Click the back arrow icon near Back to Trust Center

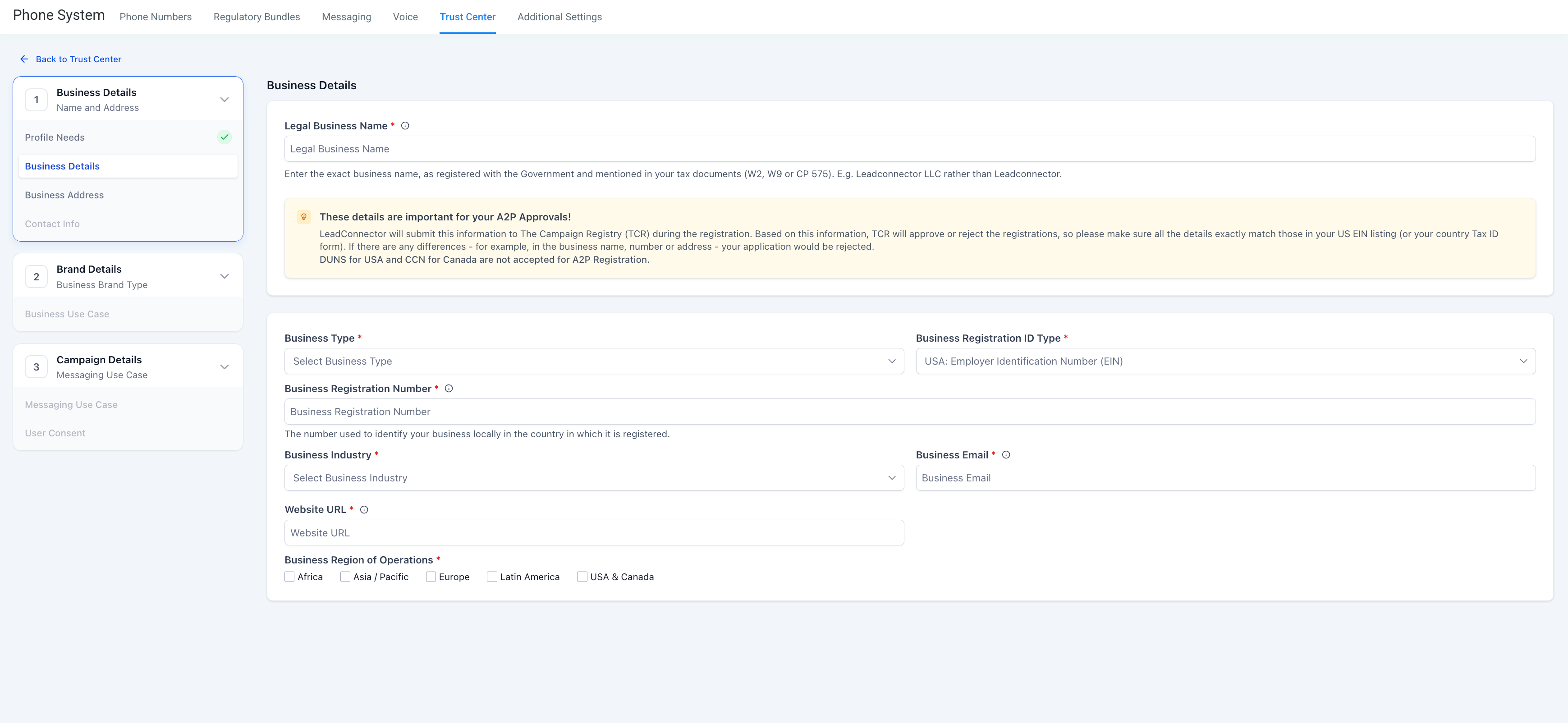(24, 59)
